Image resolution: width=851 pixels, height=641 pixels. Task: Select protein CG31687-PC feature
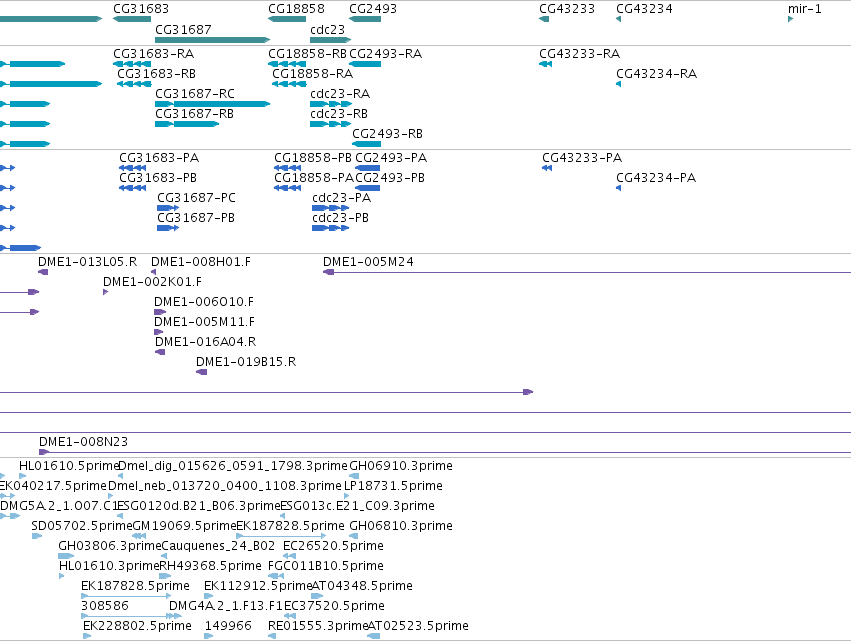click(168, 208)
